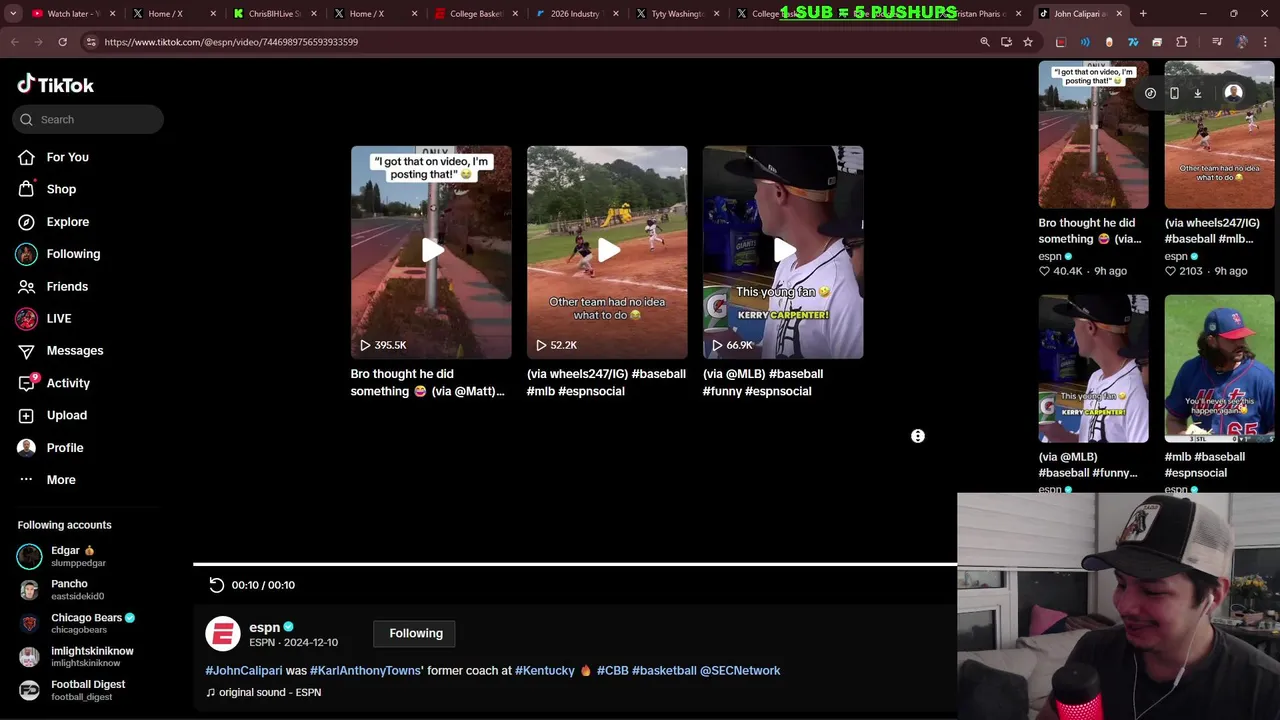Image resolution: width=1280 pixels, height=720 pixels.
Task: Toggle the Following button for espn
Action: (416, 633)
